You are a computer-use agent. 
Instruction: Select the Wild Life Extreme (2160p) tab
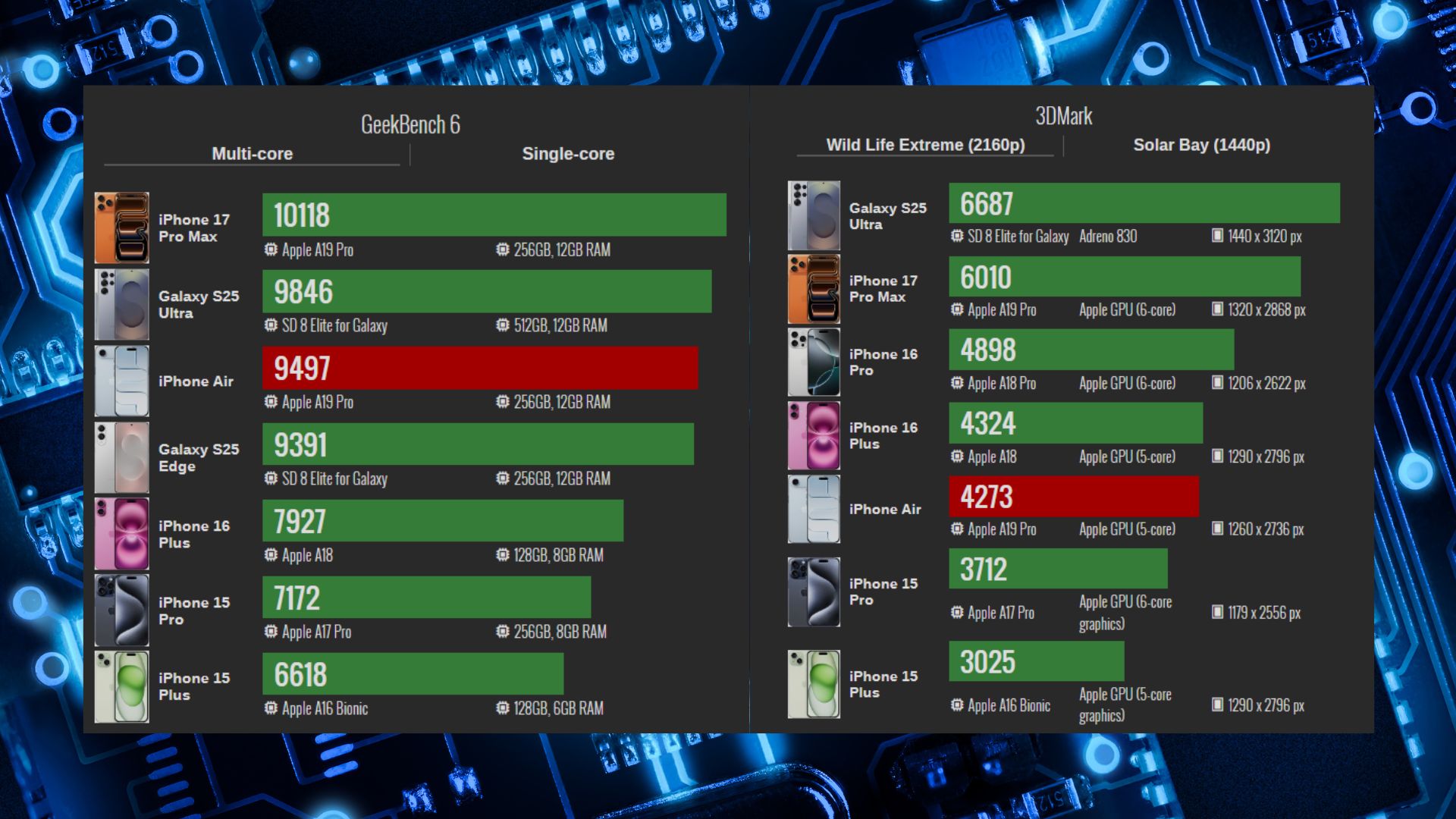925,145
